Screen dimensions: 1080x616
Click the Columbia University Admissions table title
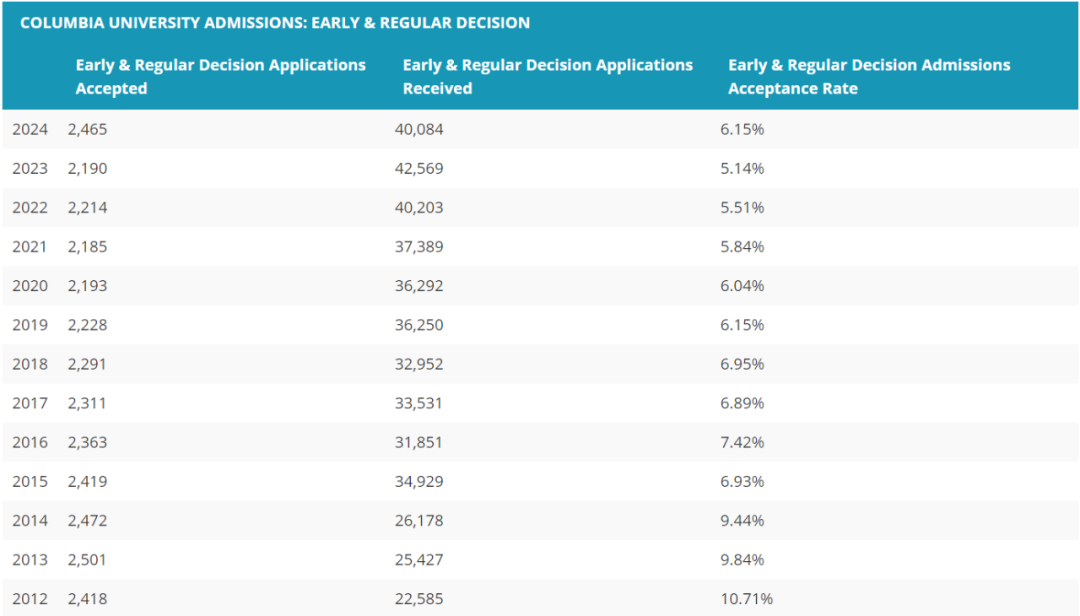[275, 23]
